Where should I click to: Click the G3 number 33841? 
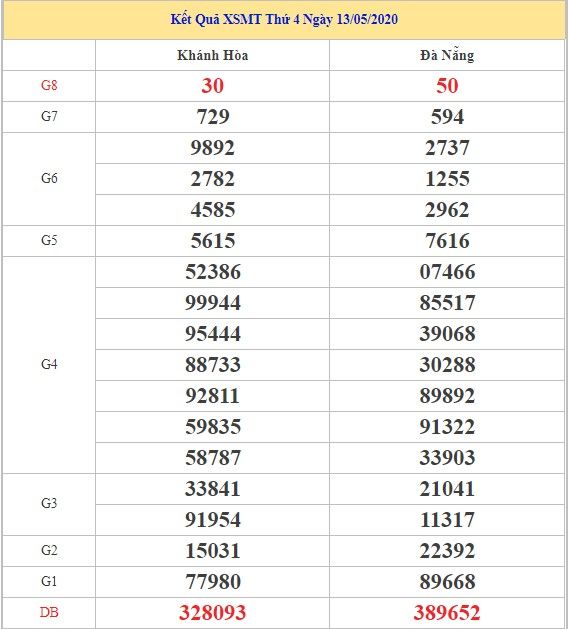213,489
